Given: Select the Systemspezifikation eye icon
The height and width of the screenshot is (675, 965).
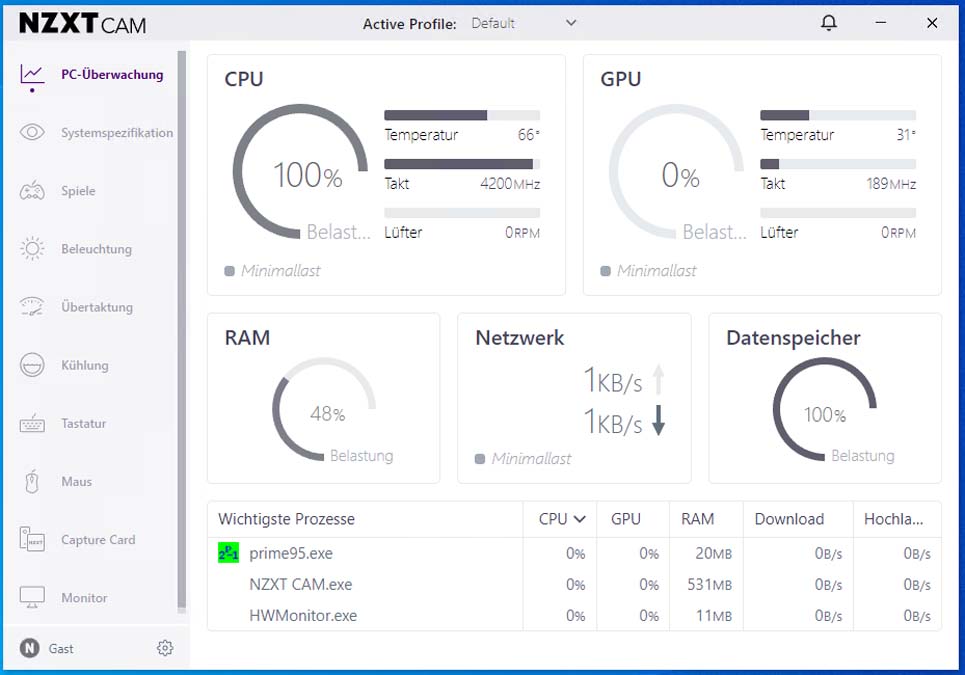Looking at the screenshot, I should (32, 132).
